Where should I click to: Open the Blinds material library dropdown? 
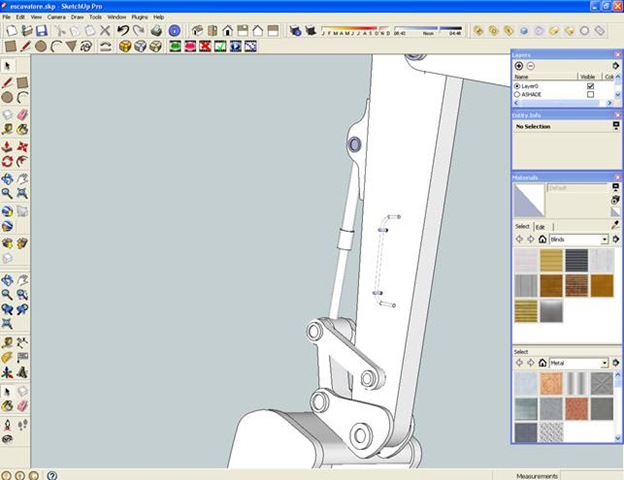click(604, 240)
